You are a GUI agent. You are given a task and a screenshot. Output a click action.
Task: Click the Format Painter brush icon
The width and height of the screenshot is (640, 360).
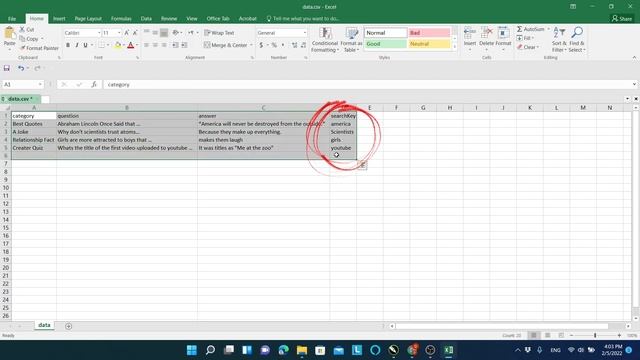(22, 48)
